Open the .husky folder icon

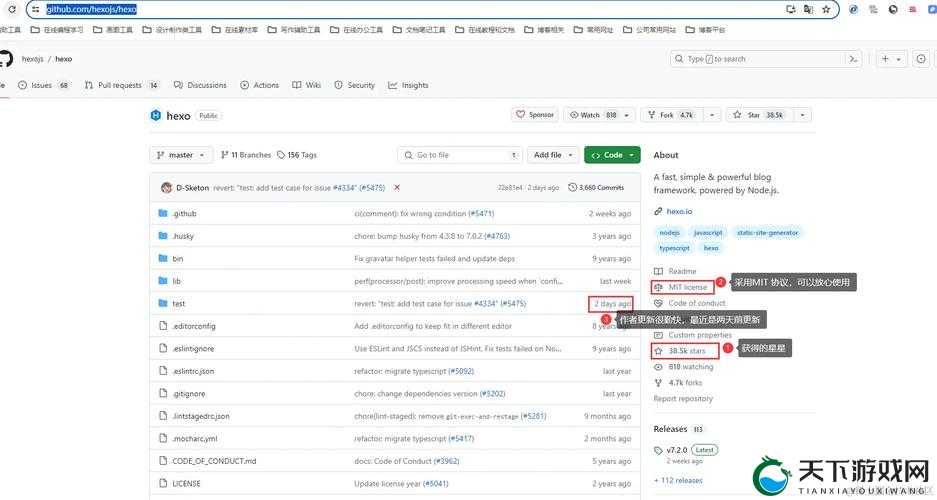click(163, 236)
